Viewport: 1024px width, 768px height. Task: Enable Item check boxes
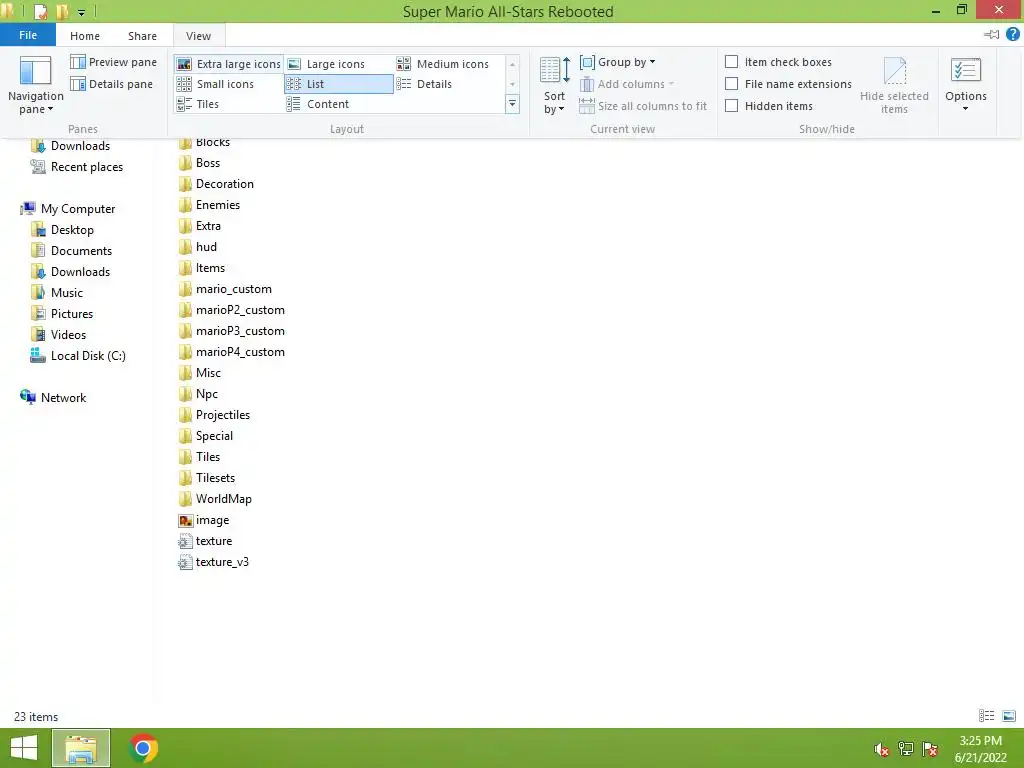(732, 61)
